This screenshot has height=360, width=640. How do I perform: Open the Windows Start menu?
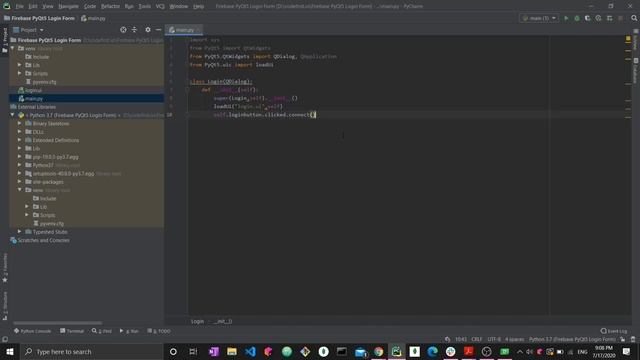(9, 351)
